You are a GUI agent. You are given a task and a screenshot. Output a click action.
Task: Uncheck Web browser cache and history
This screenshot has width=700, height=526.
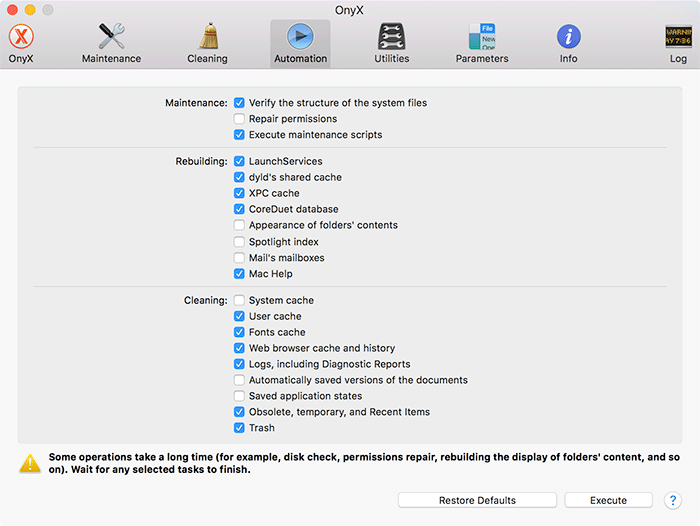pos(239,348)
